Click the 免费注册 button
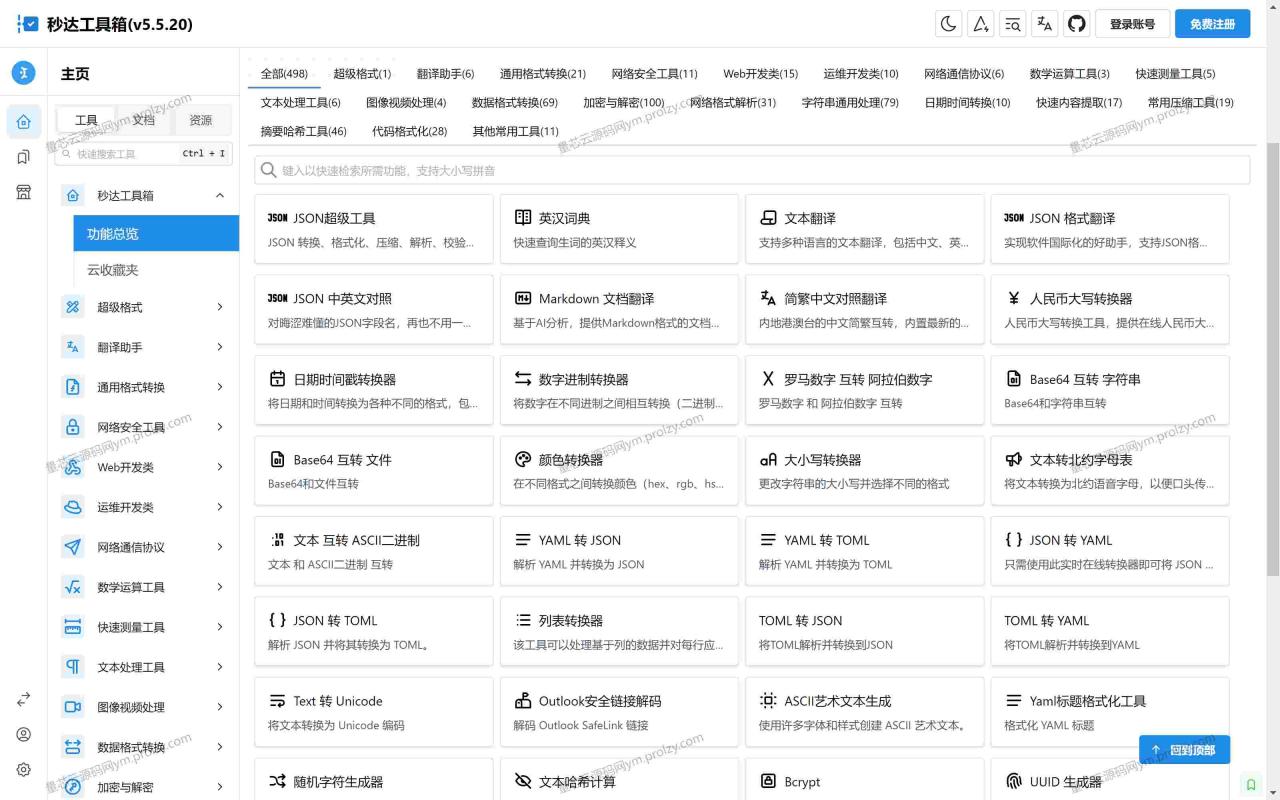The image size is (1280, 800). click(1212, 24)
